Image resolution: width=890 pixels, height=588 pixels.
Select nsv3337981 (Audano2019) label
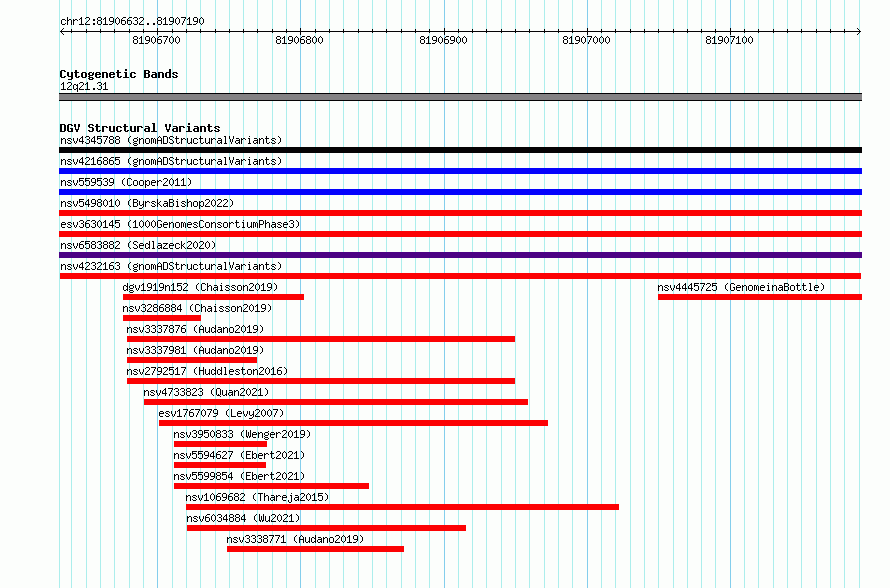[x=195, y=350]
